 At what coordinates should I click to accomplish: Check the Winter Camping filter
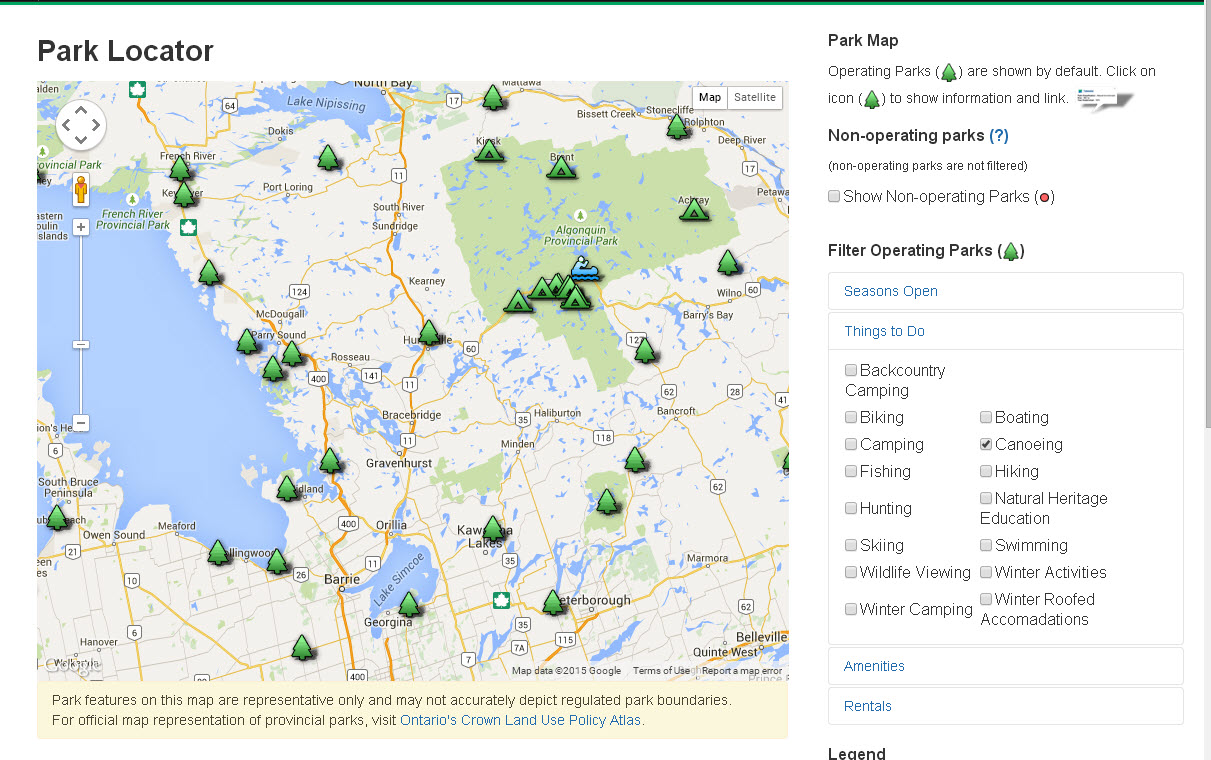[x=851, y=609]
